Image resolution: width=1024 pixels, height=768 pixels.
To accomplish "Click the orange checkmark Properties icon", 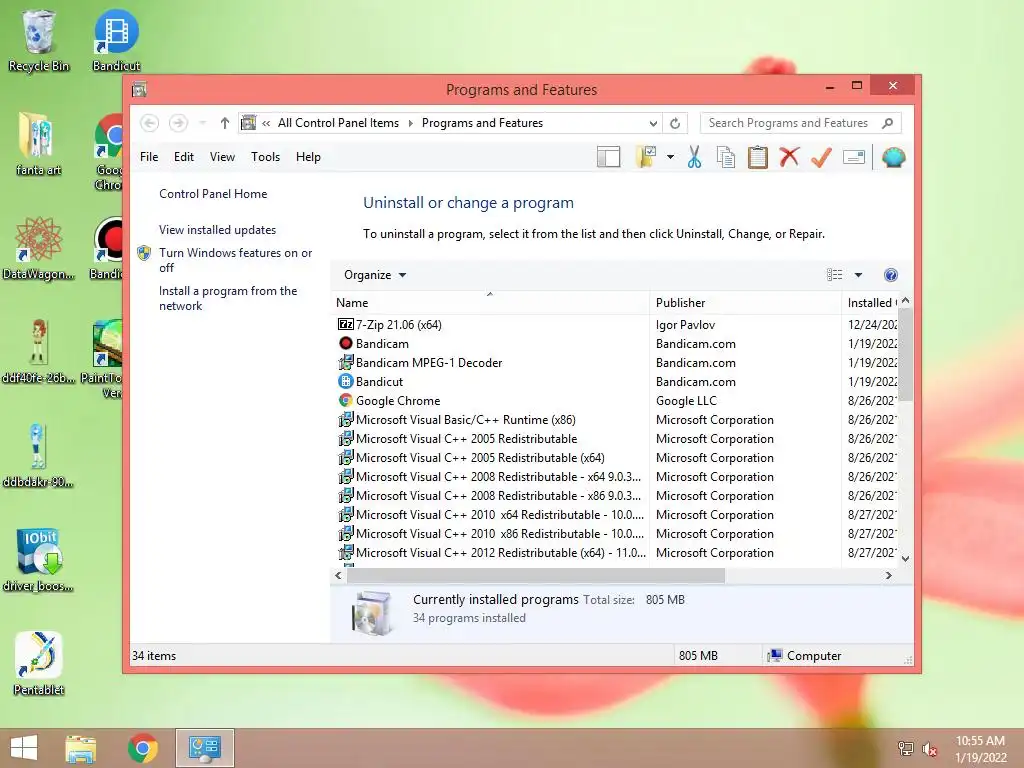I will [x=822, y=157].
